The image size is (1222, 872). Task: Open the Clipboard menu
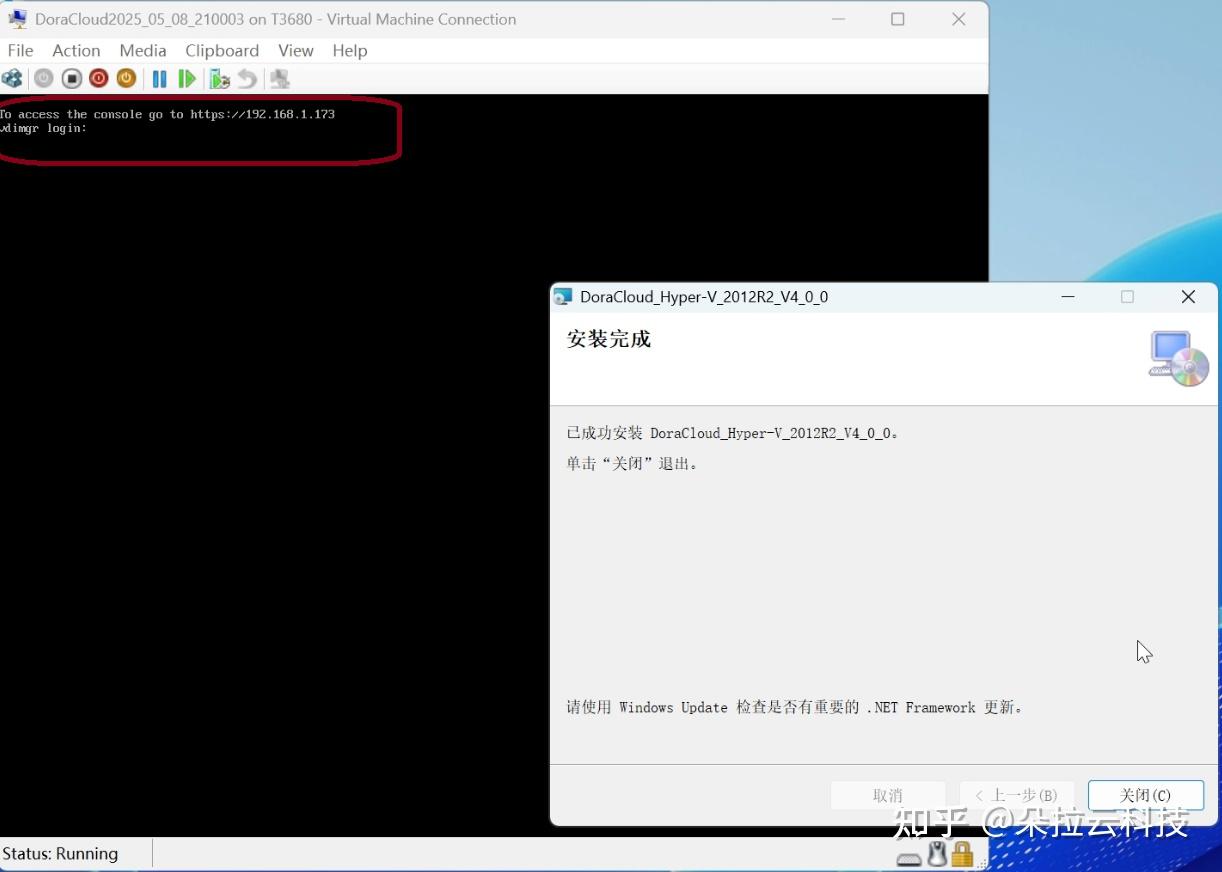pos(222,50)
